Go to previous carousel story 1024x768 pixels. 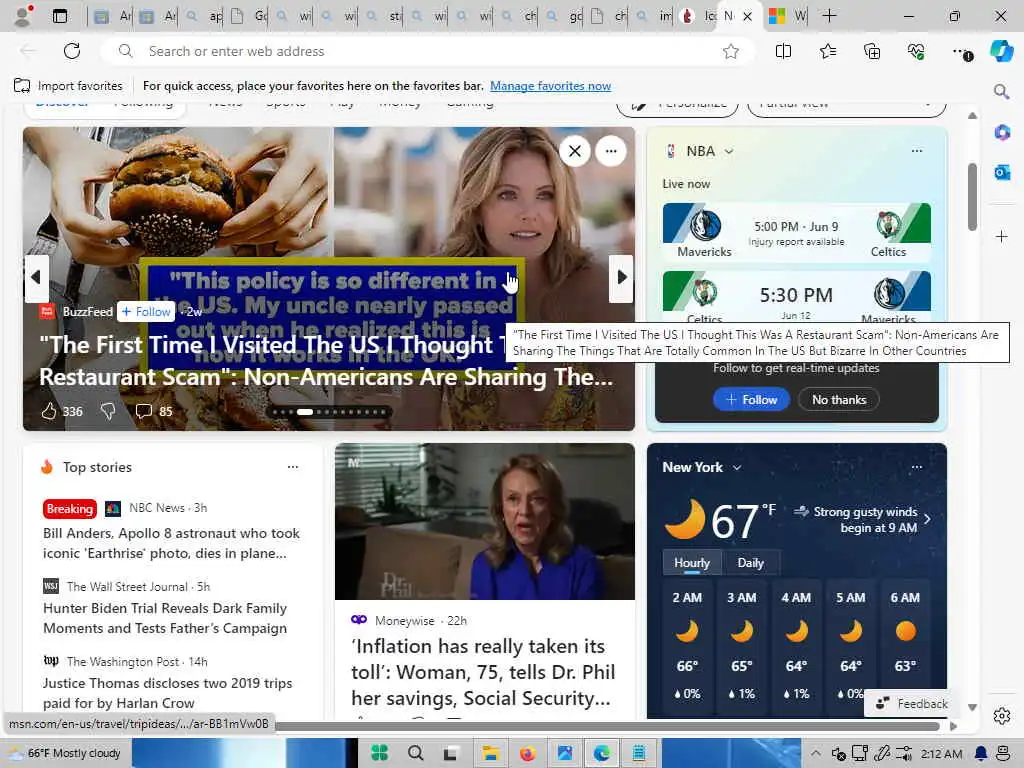tap(36, 278)
